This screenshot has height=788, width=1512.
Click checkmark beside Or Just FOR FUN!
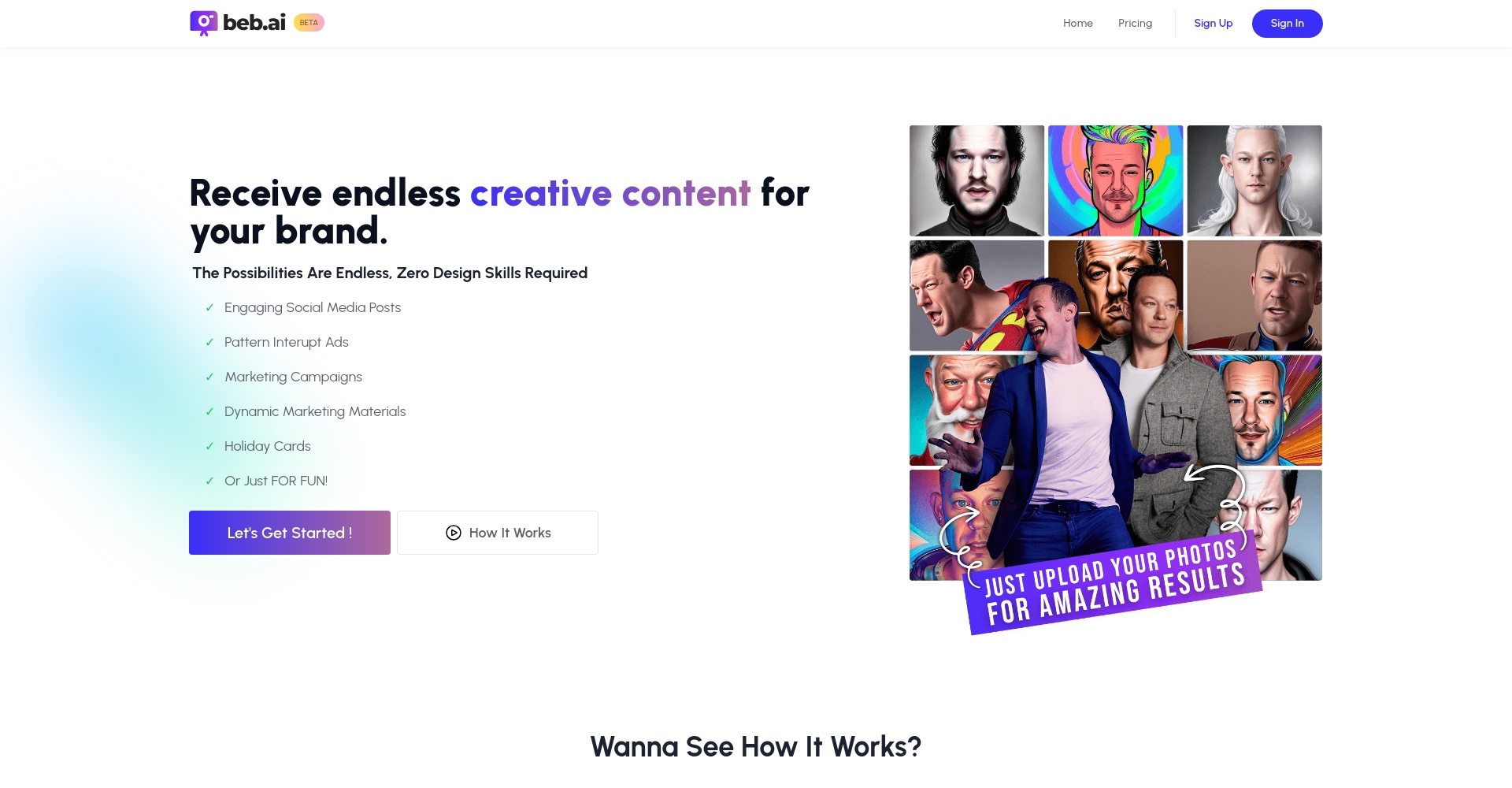pyautogui.click(x=209, y=481)
